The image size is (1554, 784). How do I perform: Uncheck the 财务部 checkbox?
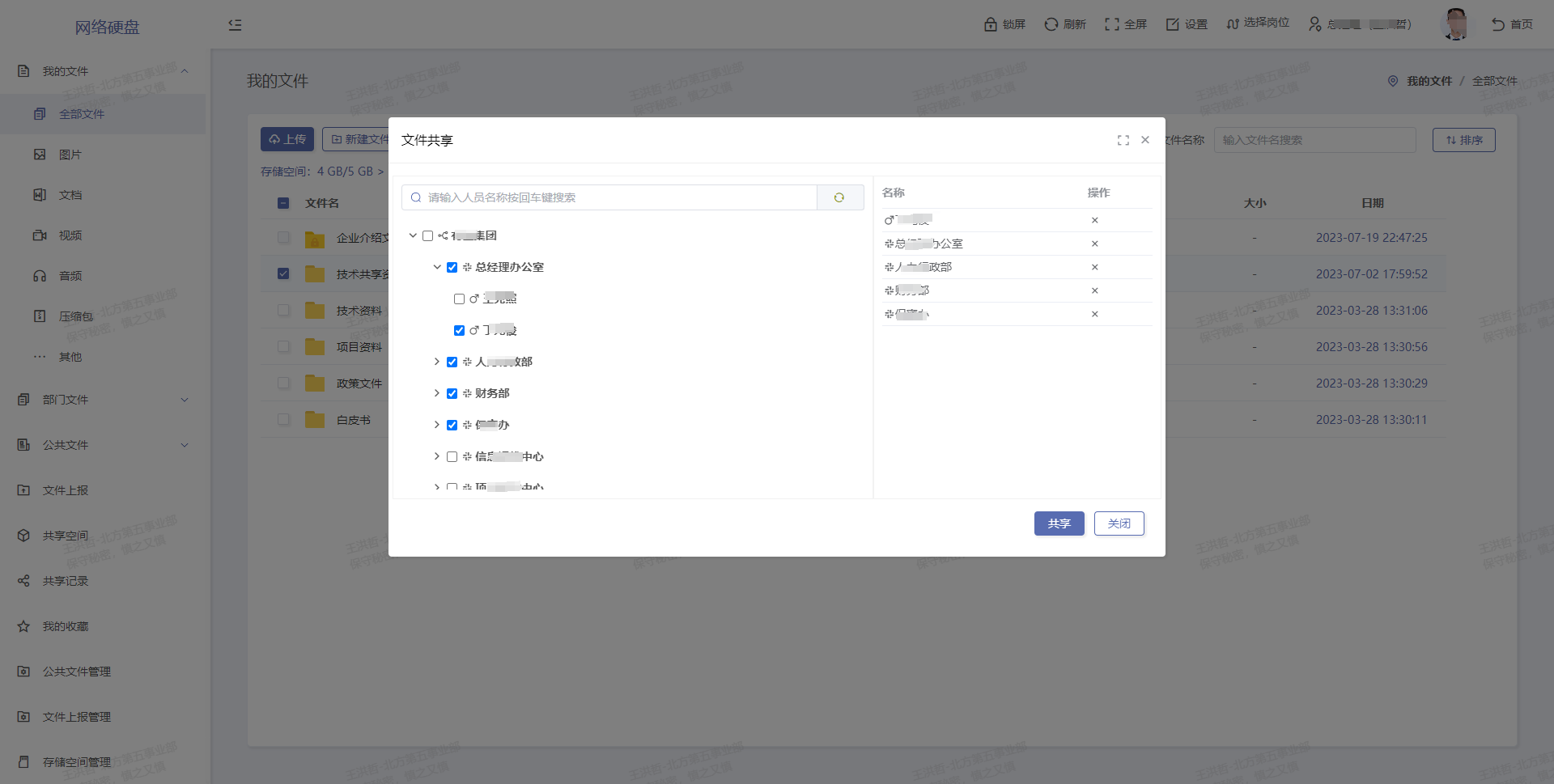452,393
